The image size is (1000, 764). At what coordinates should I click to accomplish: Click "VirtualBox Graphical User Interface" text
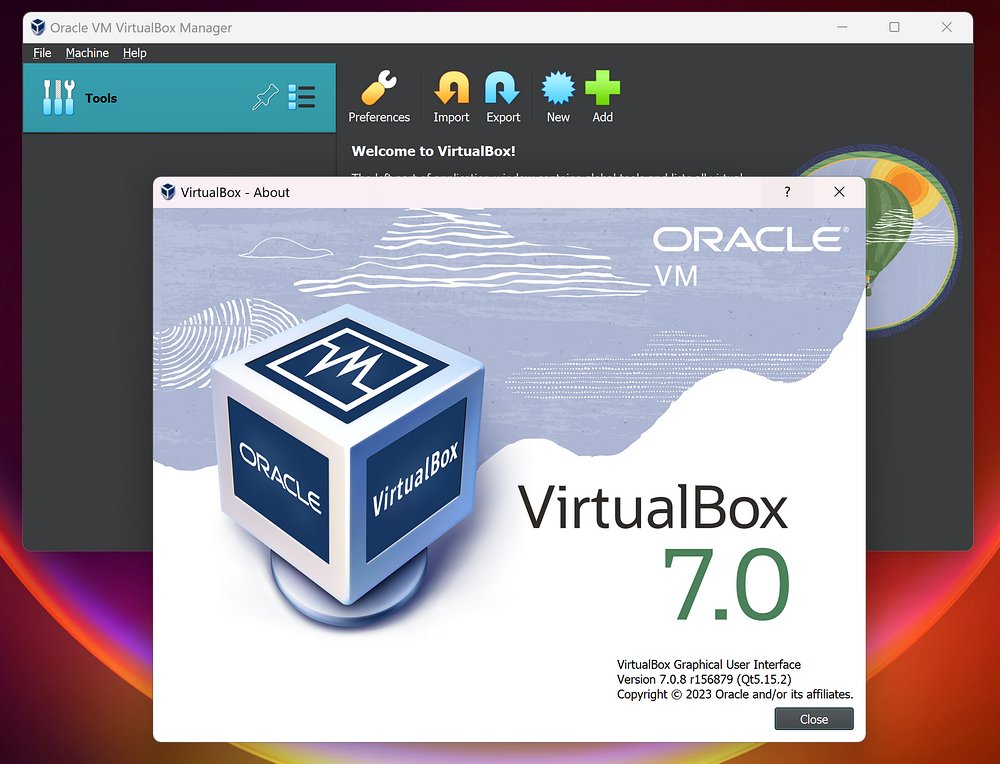pyautogui.click(x=709, y=665)
